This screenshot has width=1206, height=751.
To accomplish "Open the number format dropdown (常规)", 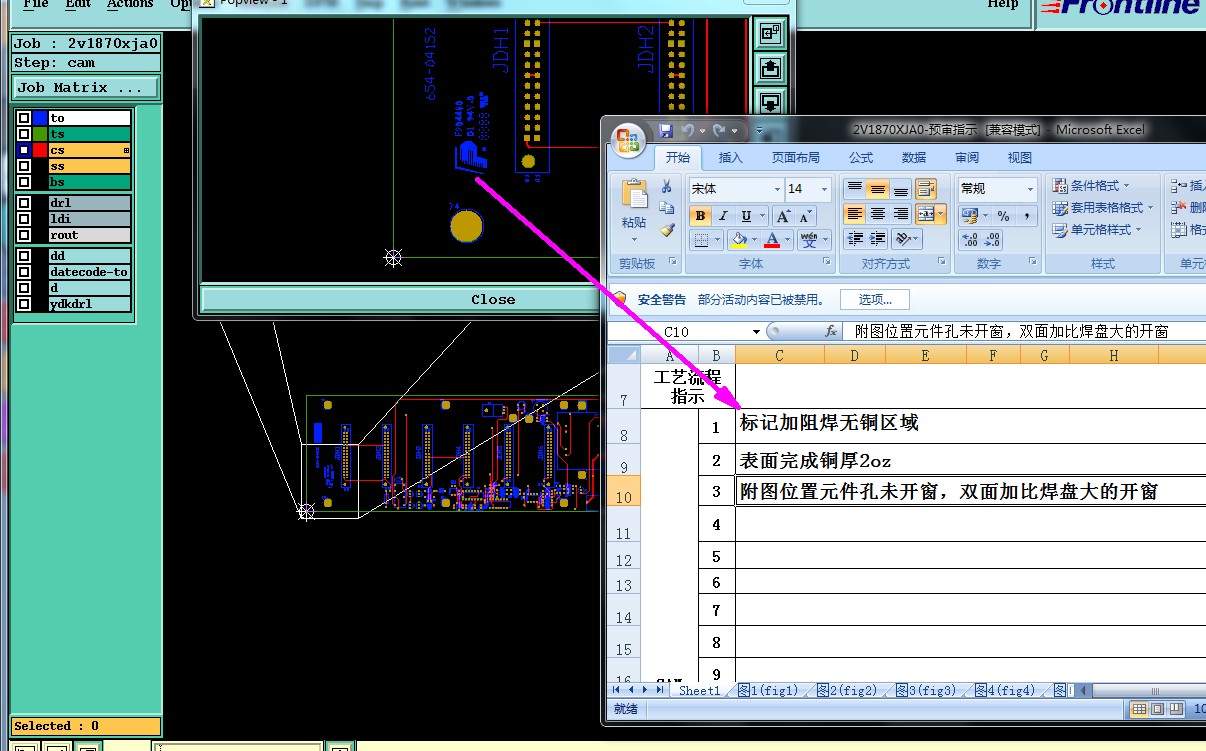I will [x=1029, y=189].
